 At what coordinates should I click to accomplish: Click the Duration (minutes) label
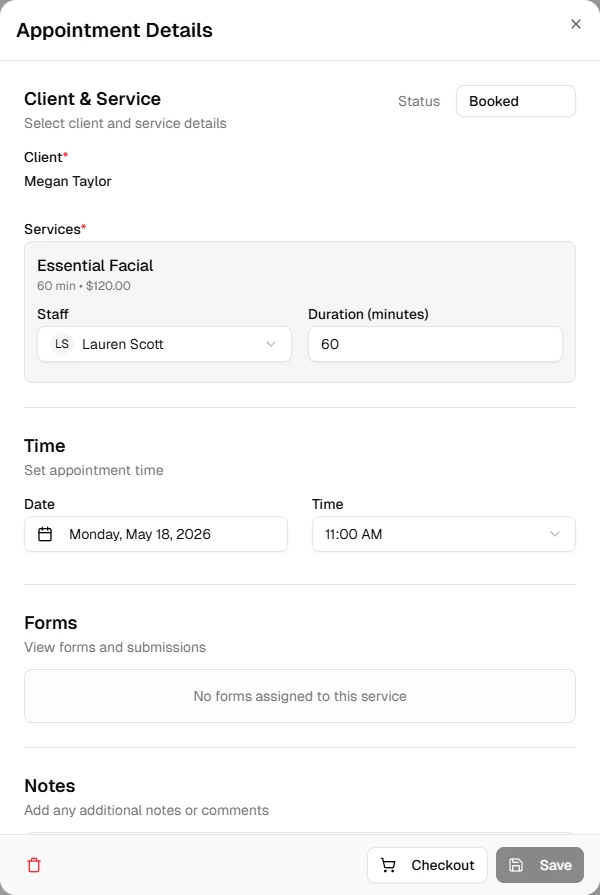(x=368, y=315)
